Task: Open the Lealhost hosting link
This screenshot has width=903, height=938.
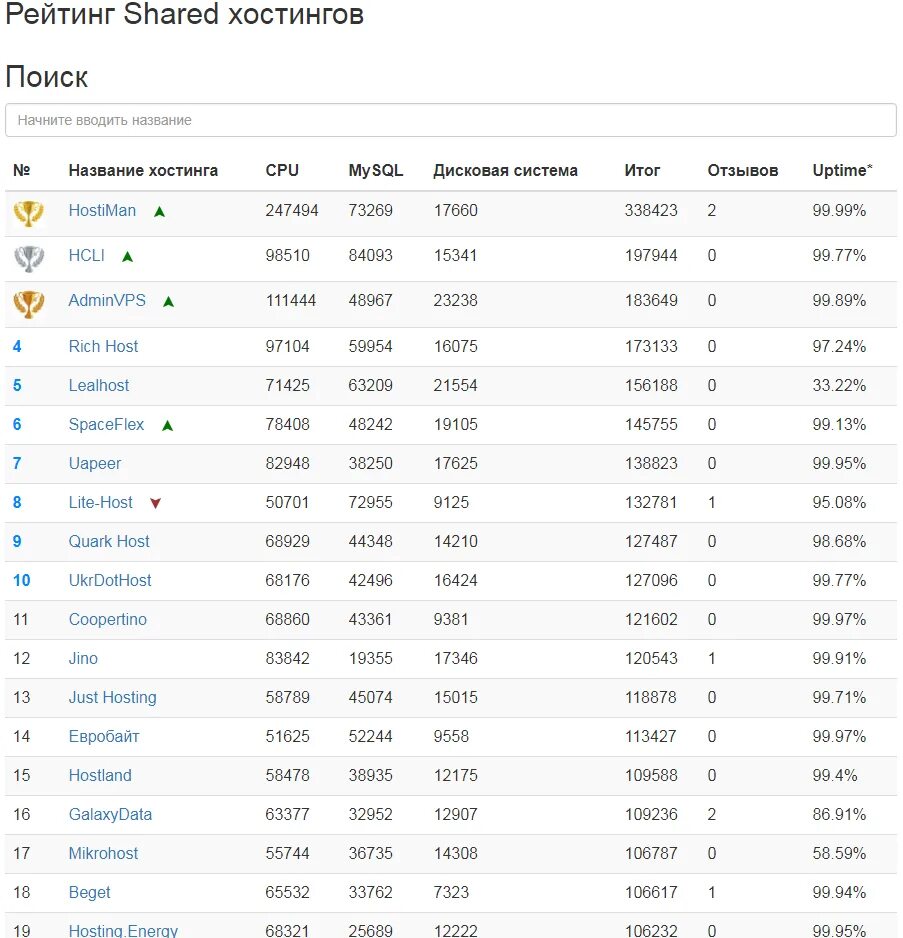Action: click(x=99, y=385)
